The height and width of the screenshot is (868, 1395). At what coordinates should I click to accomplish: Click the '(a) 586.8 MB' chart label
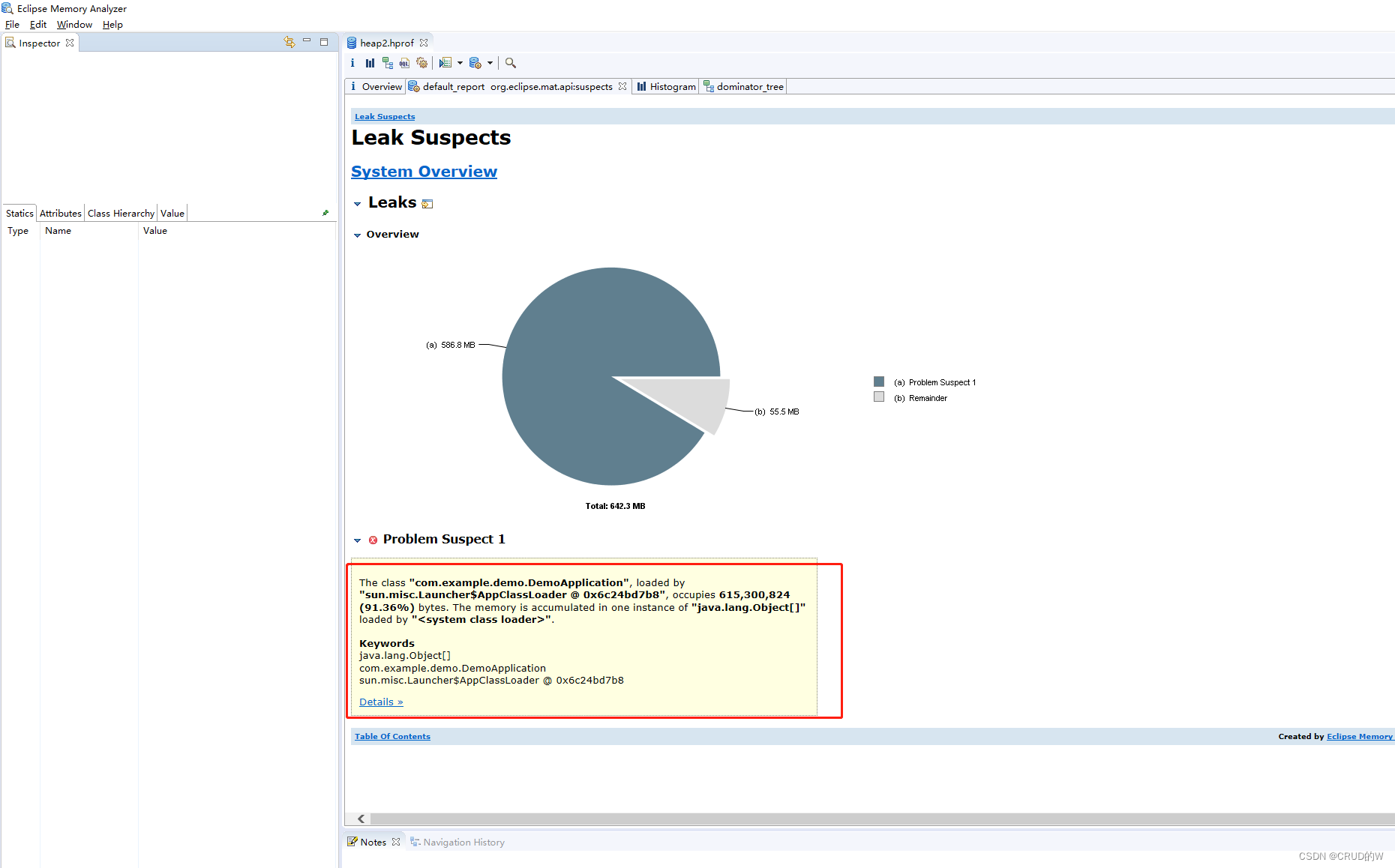click(451, 346)
